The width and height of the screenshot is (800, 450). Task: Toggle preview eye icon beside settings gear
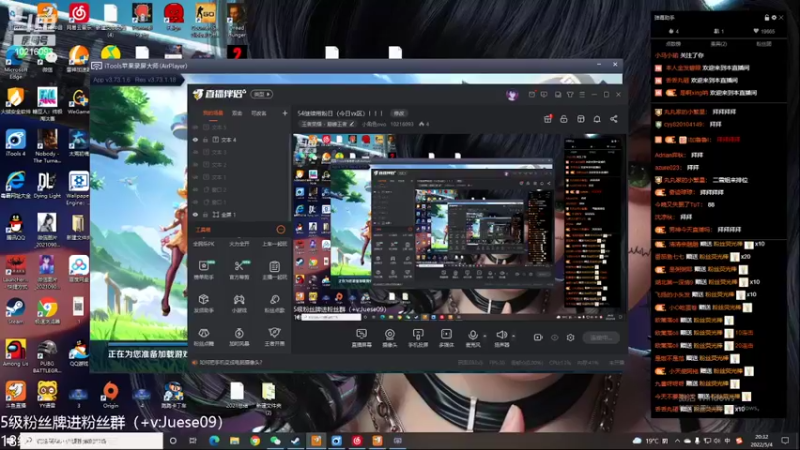pyautogui.click(x=555, y=337)
